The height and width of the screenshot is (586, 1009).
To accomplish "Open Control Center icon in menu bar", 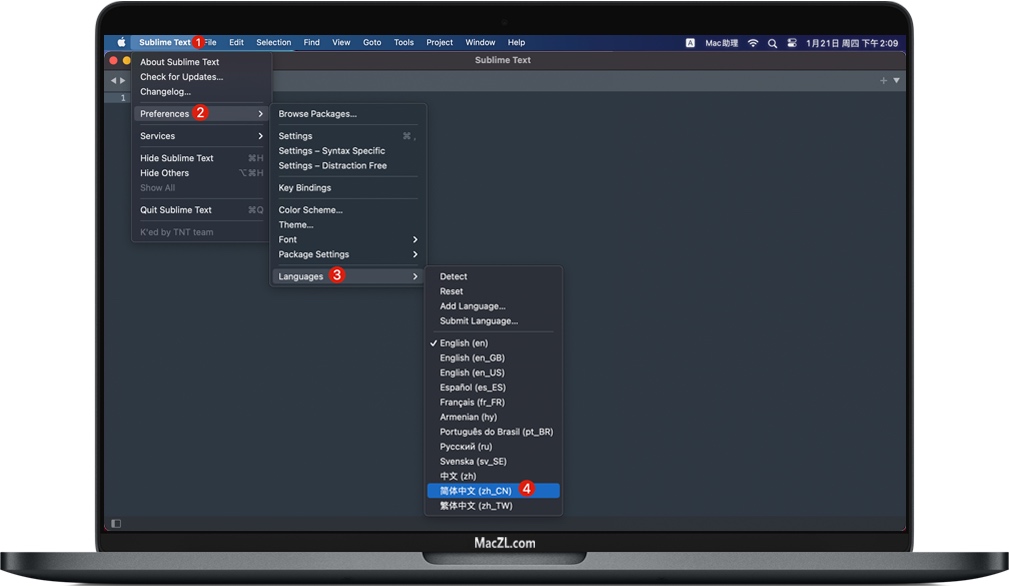I will click(792, 43).
